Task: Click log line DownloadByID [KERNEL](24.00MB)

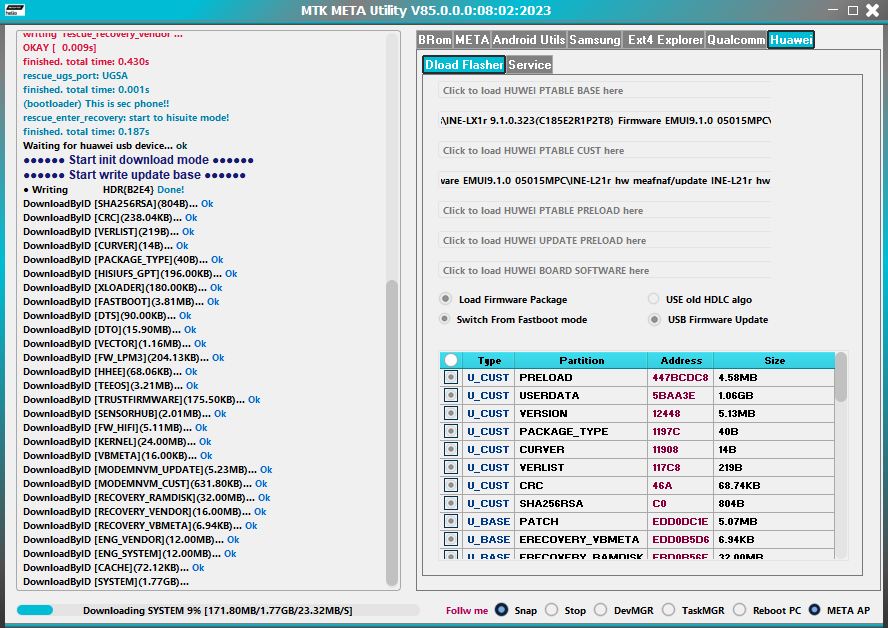Action: [117, 442]
